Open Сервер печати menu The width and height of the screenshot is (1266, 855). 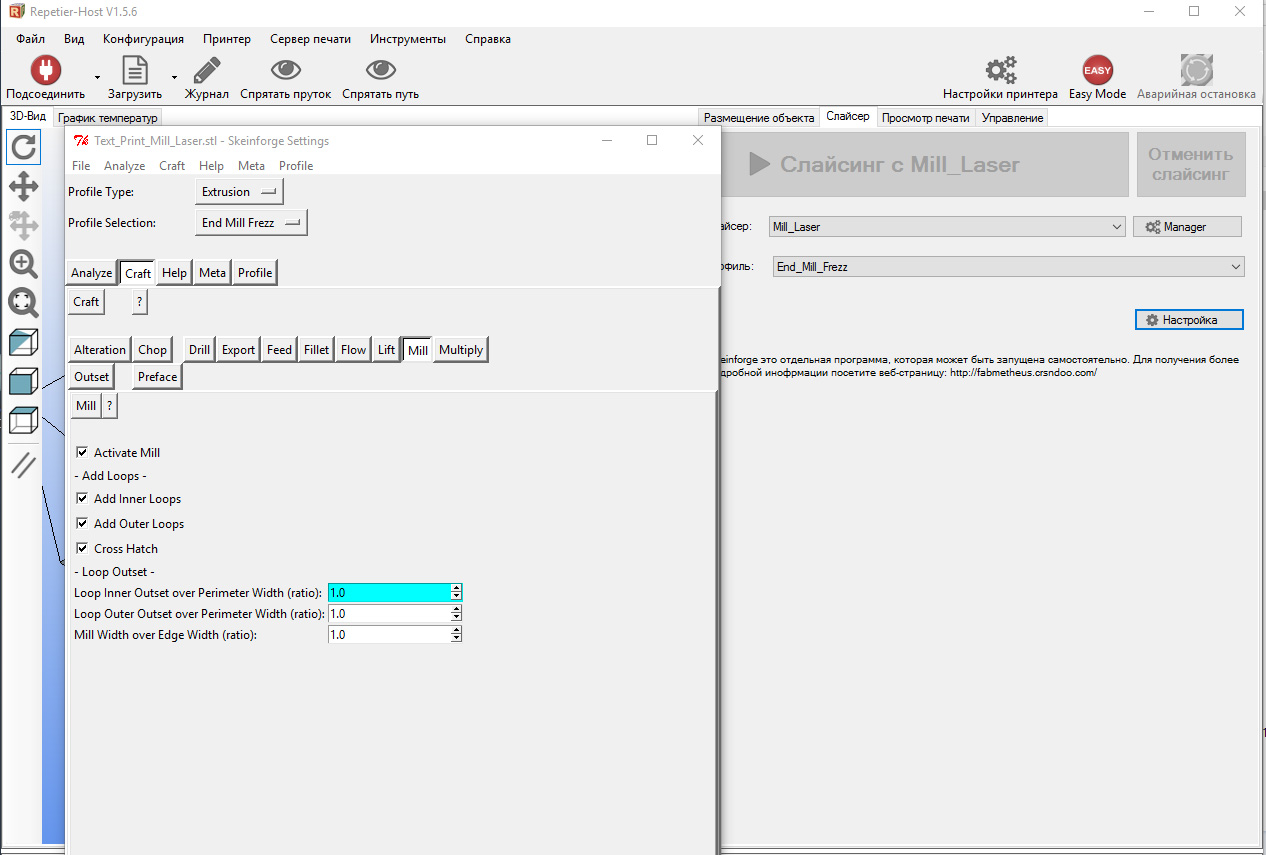pos(310,39)
